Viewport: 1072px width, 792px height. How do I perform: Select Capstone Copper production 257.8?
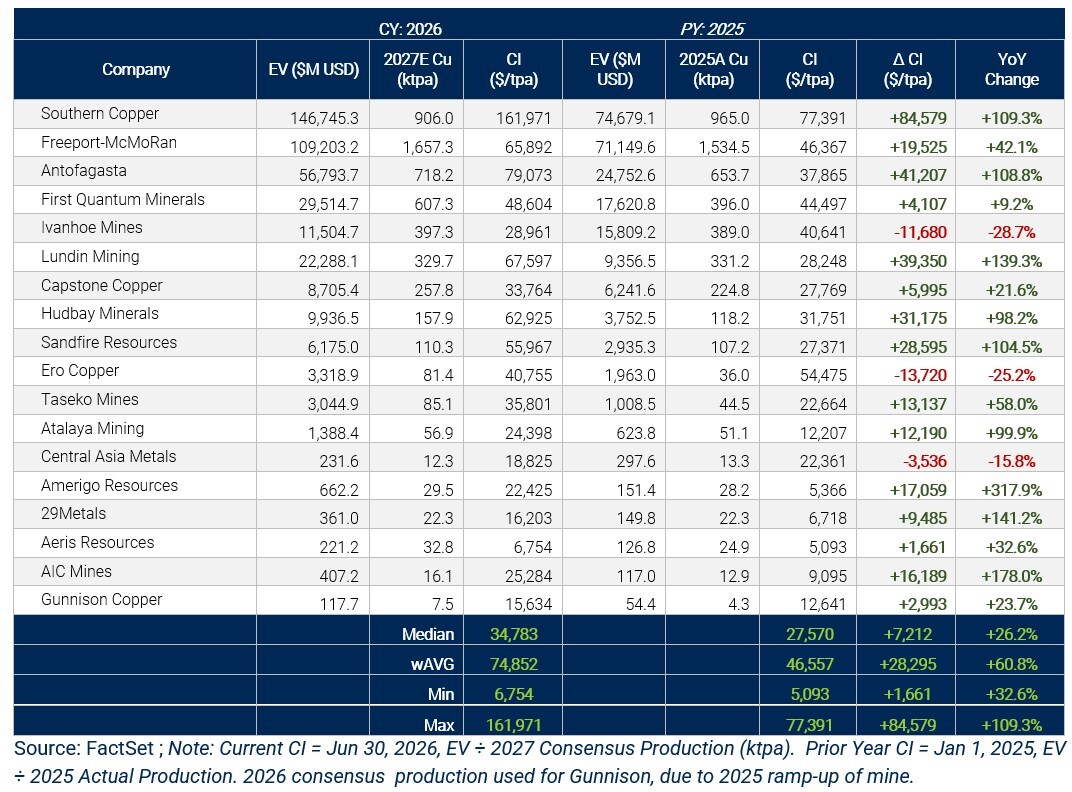tap(434, 289)
